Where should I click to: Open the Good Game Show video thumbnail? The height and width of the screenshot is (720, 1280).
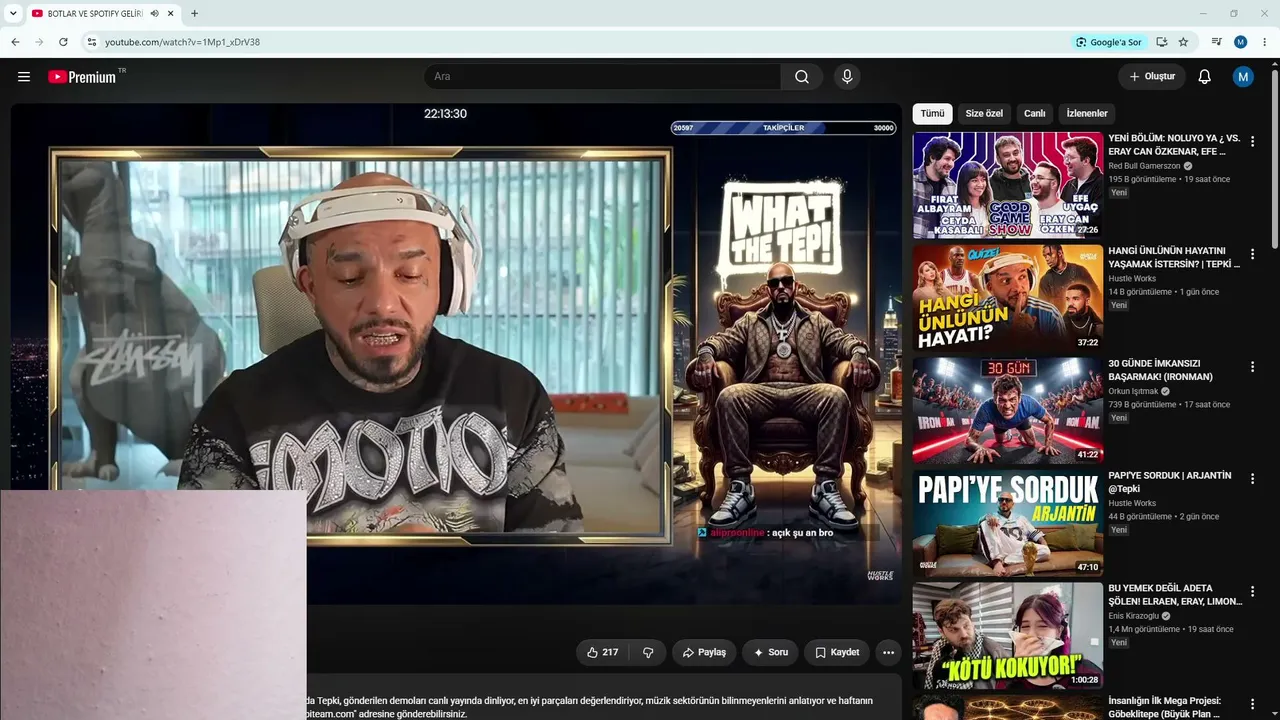(1008, 185)
